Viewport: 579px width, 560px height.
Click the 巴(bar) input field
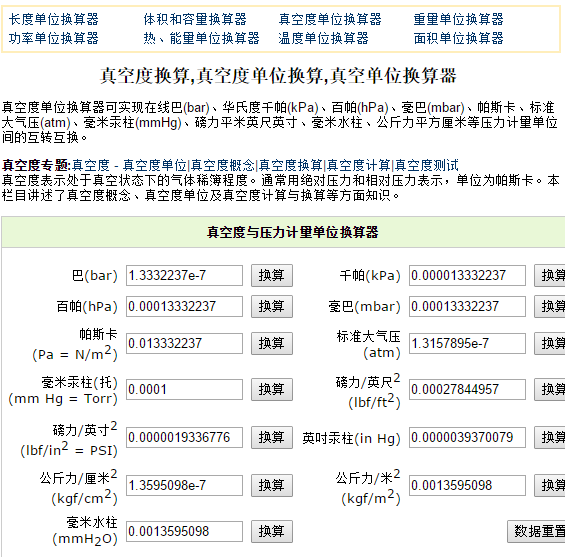pyautogui.click(x=184, y=275)
